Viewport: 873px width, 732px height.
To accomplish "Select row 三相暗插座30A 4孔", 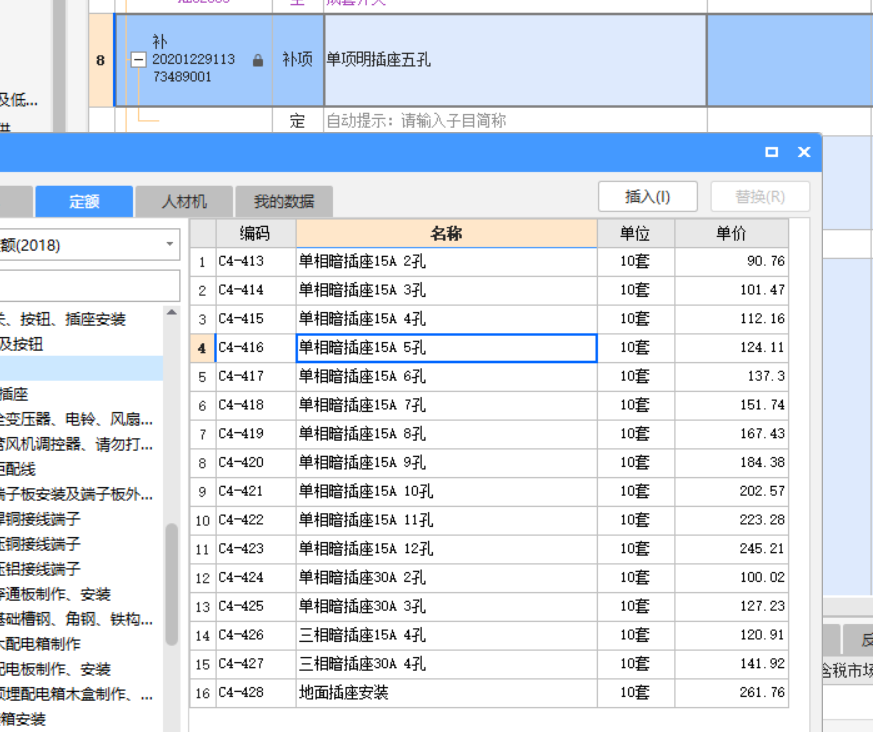I will pos(447,664).
